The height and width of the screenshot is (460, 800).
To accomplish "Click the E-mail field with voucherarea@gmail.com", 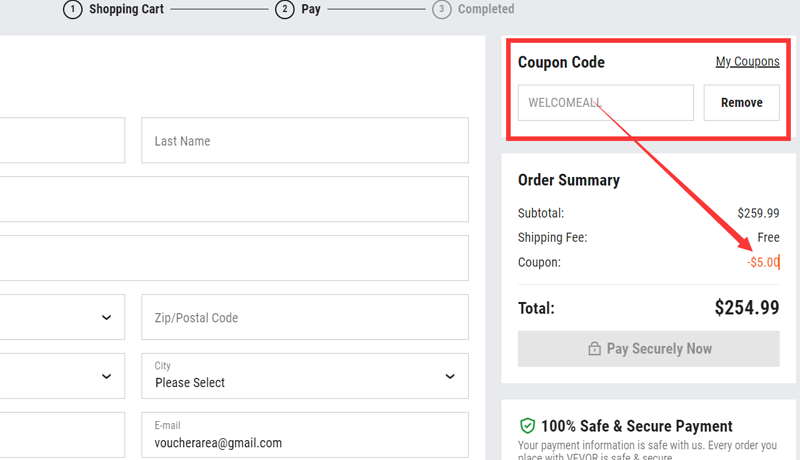I will coord(304,436).
